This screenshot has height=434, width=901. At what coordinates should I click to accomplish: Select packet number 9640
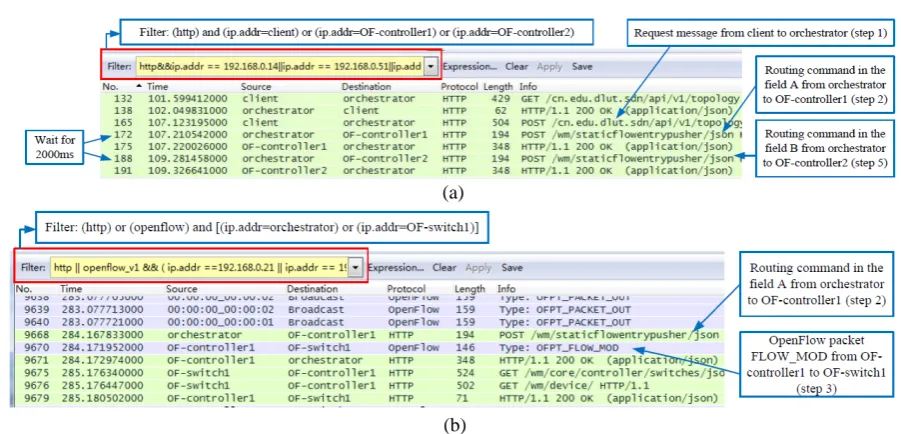(368, 322)
